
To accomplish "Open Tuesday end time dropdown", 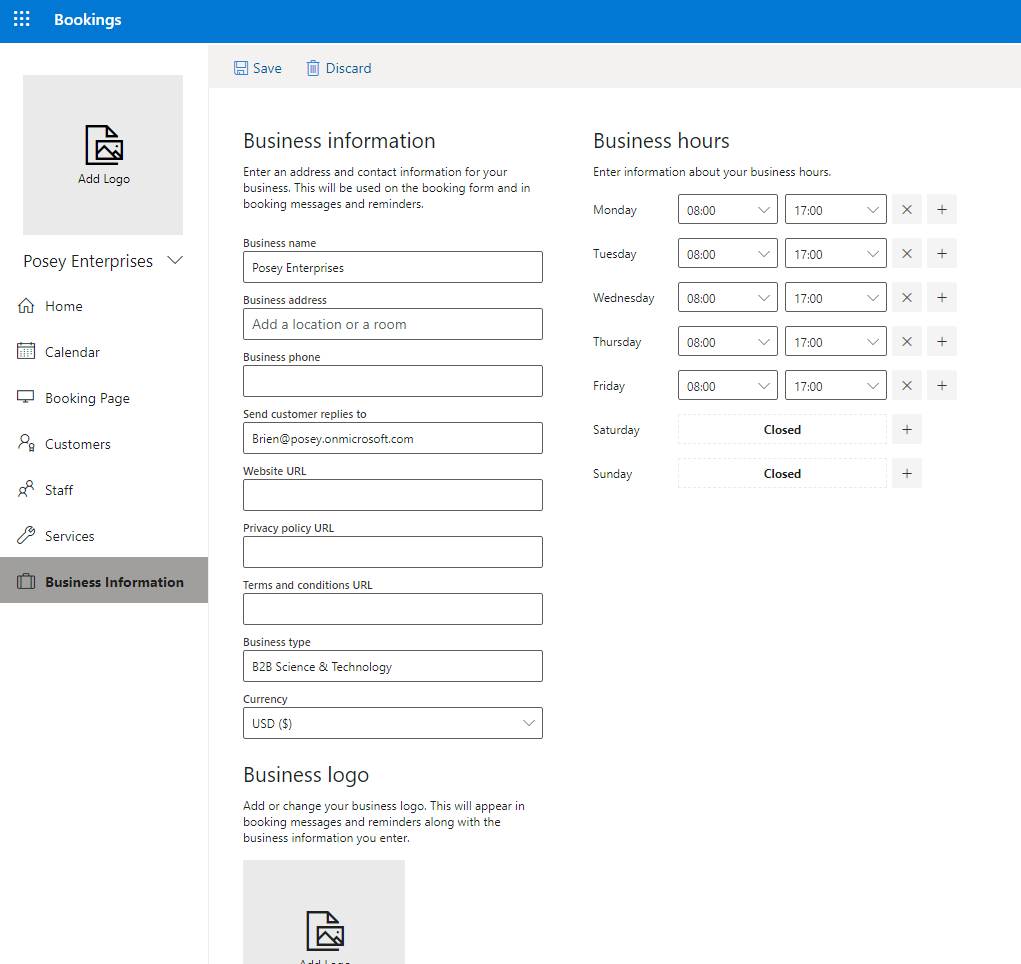I will tap(835, 253).
